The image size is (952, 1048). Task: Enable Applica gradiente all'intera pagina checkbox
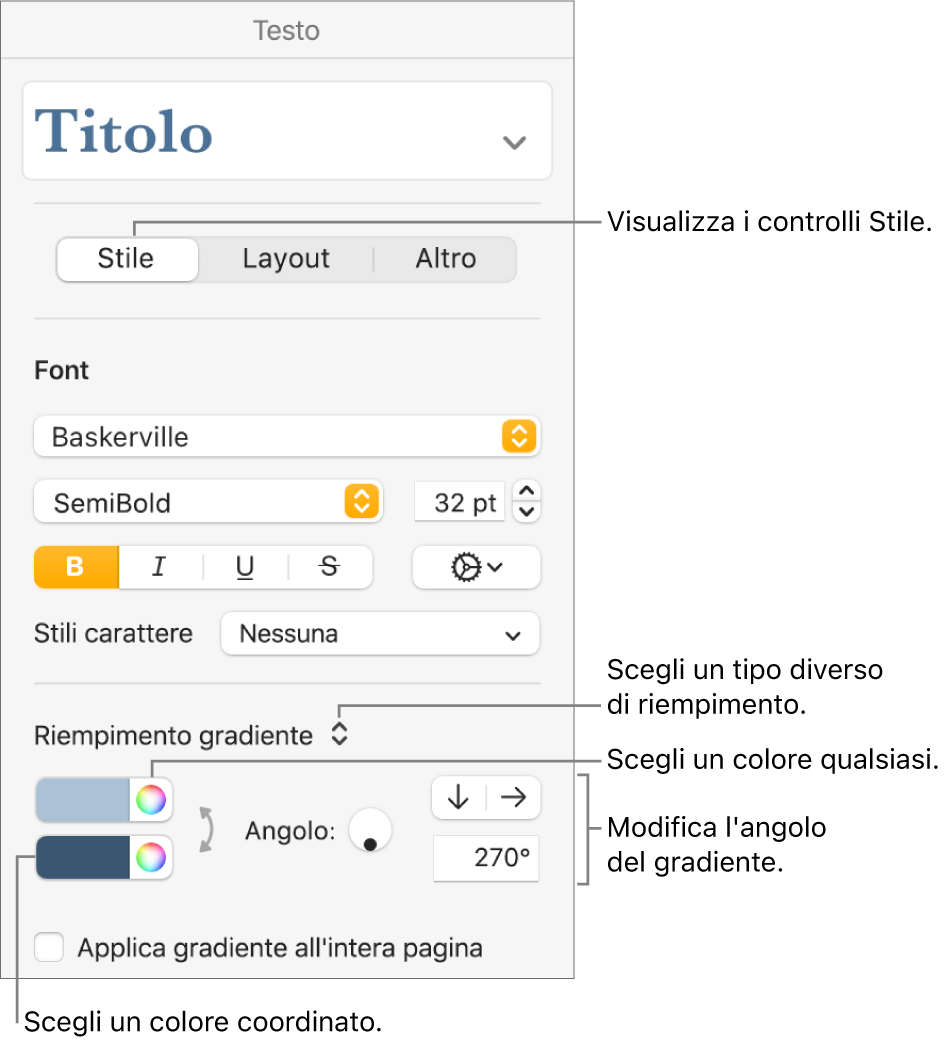pos(49,947)
